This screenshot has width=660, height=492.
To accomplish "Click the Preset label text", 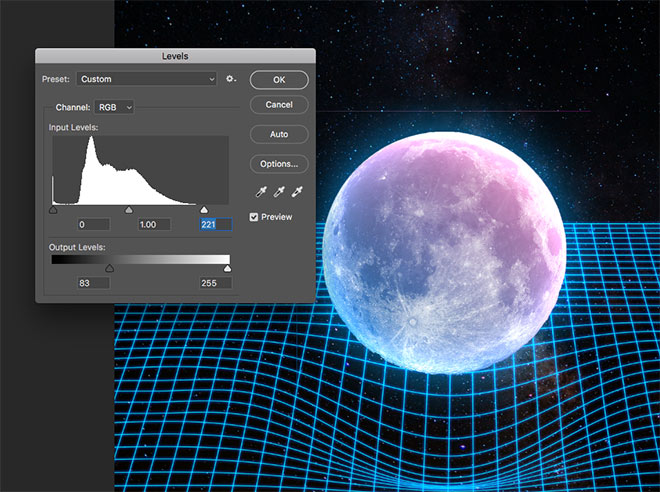I will tap(56, 79).
